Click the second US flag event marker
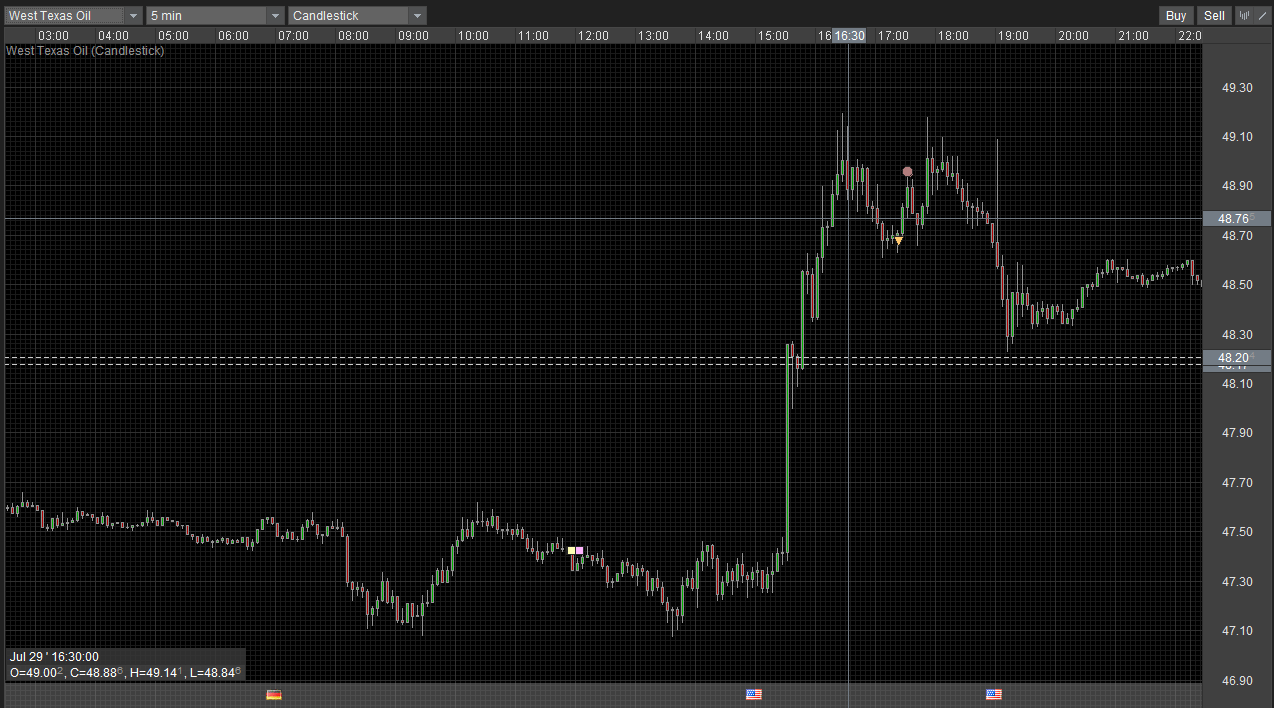 point(994,694)
